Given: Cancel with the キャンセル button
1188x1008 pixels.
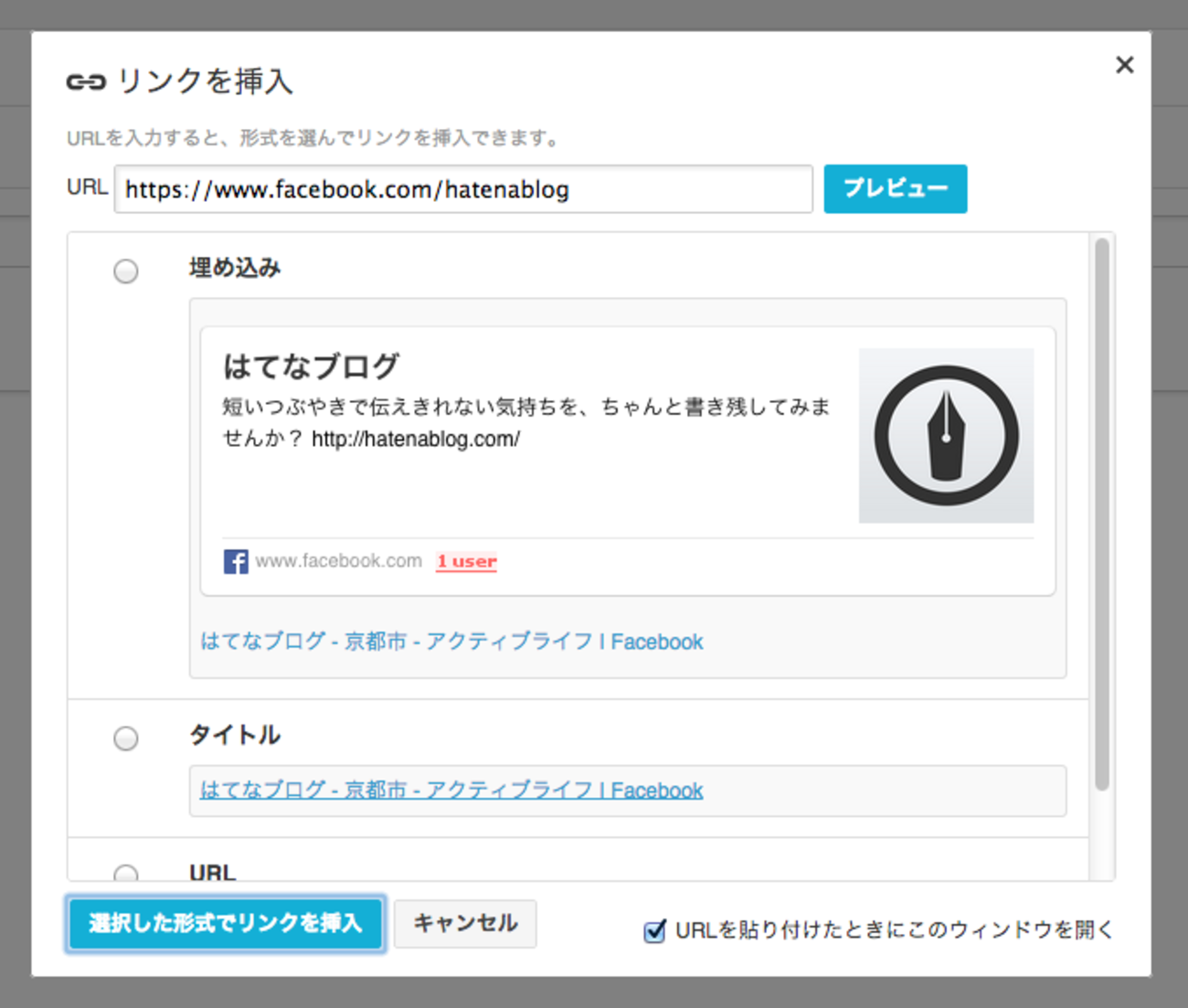Looking at the screenshot, I should coord(465,923).
